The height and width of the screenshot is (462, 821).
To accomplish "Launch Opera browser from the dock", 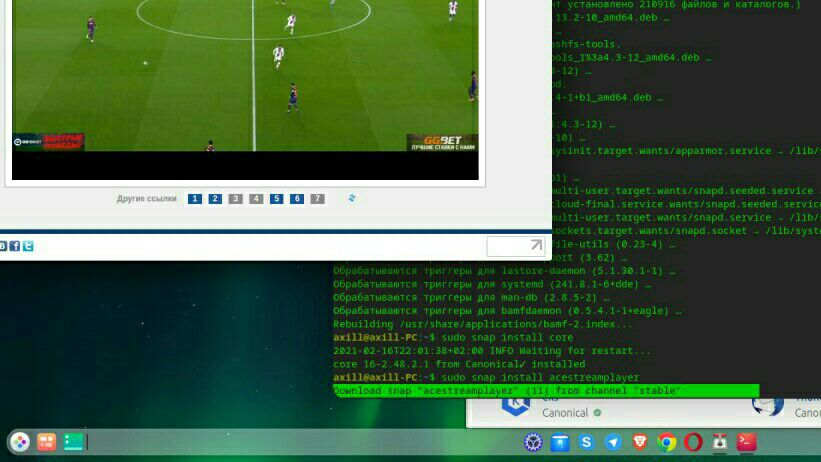I will tap(693, 443).
